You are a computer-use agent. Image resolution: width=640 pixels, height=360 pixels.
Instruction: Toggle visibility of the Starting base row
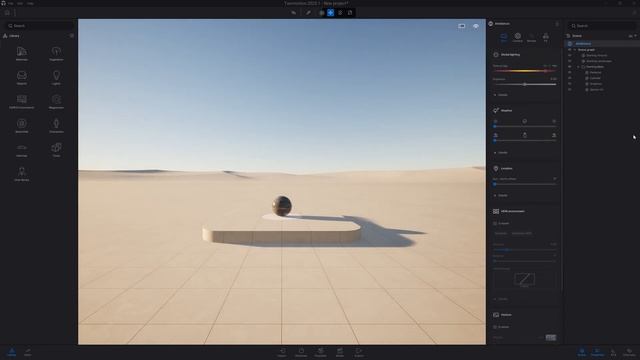point(570,67)
